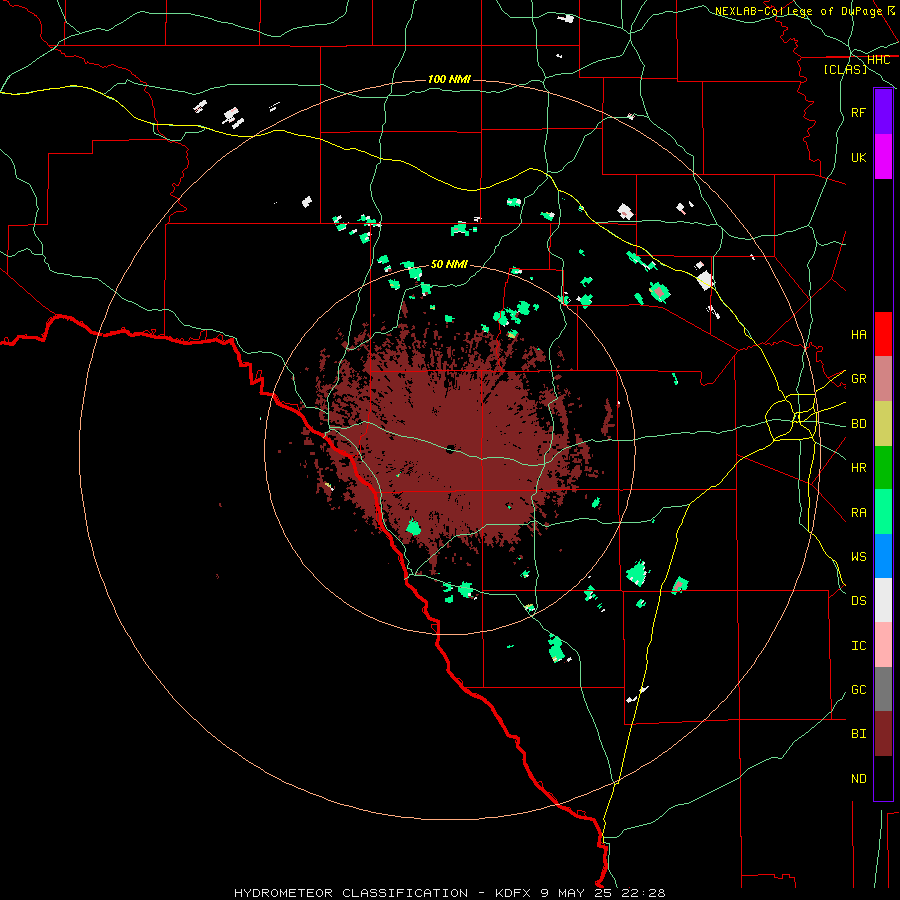Click the magenta UK color swatch
This screenshot has height=900, width=900.
[x=883, y=157]
